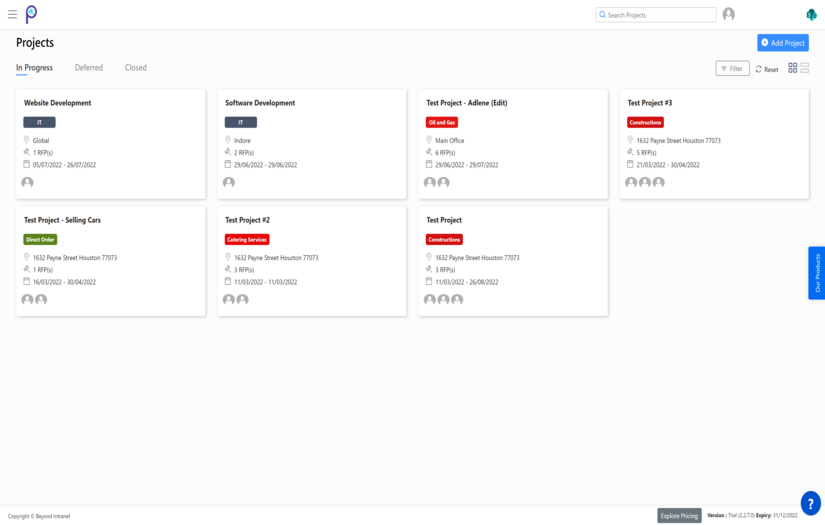Click the Projects page heading
The height and width of the screenshot is (525, 825).
point(35,43)
